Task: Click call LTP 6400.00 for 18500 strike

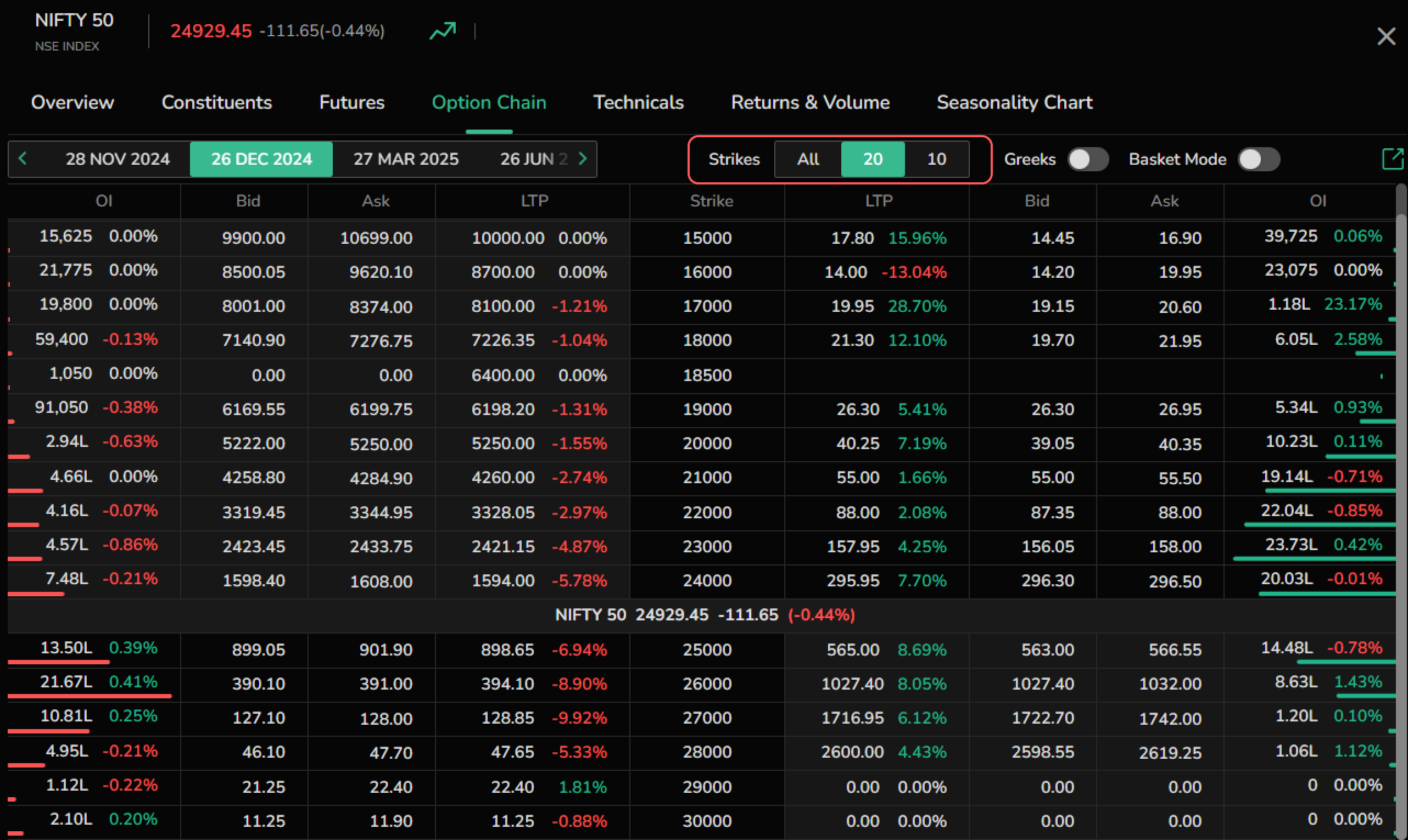Action: pos(502,375)
